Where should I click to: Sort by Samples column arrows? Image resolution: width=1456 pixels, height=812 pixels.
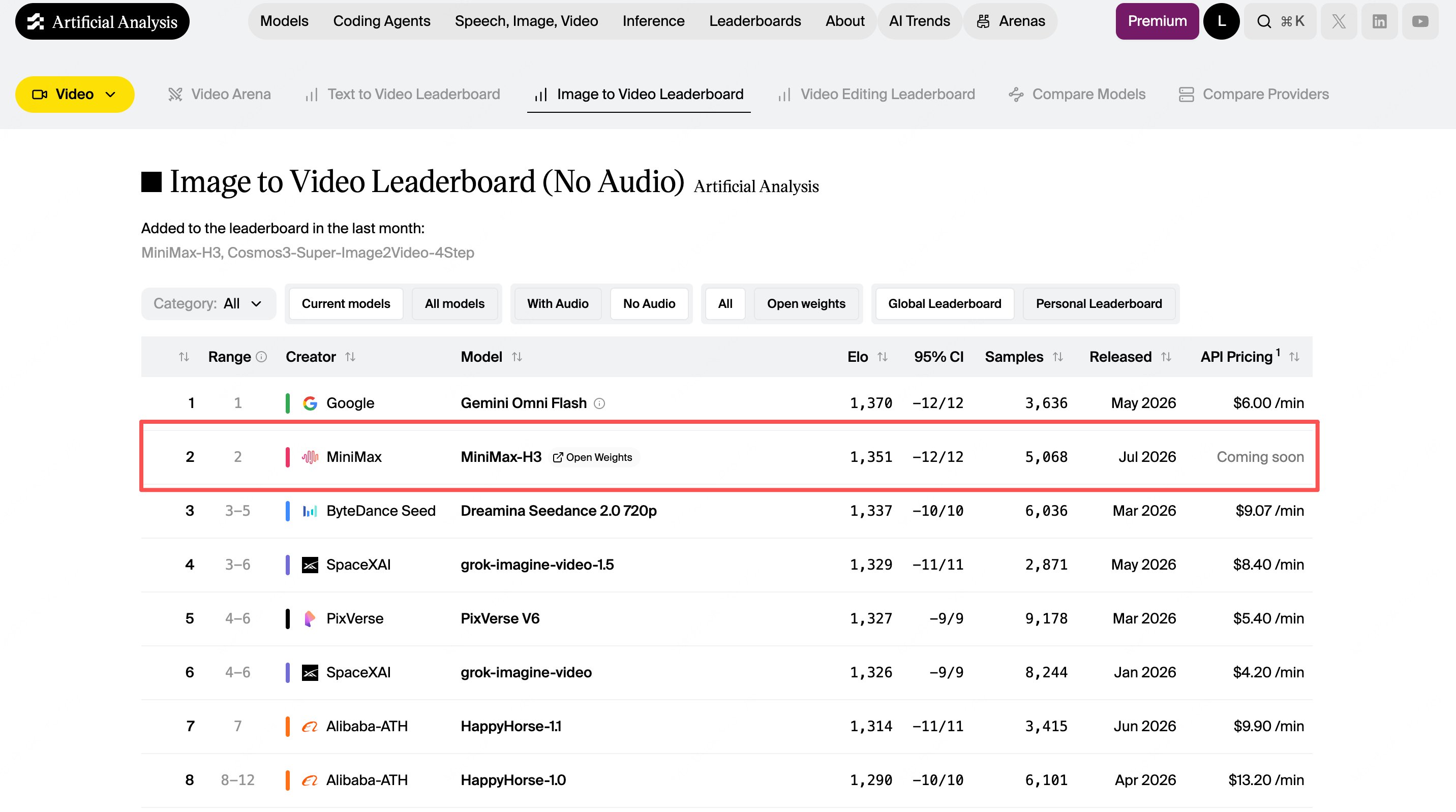1057,357
